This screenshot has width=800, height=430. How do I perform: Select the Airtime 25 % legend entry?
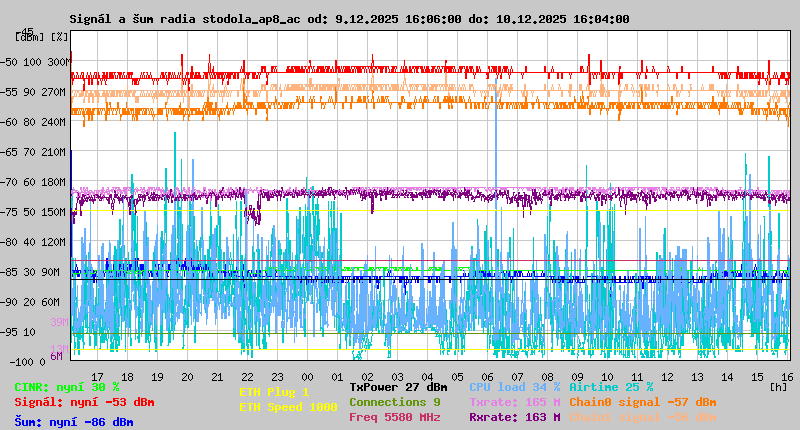[x=611, y=386]
